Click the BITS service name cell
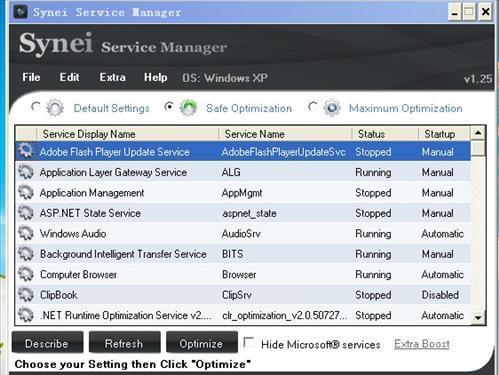Viewport: 499px width, 375px height. click(x=232, y=254)
